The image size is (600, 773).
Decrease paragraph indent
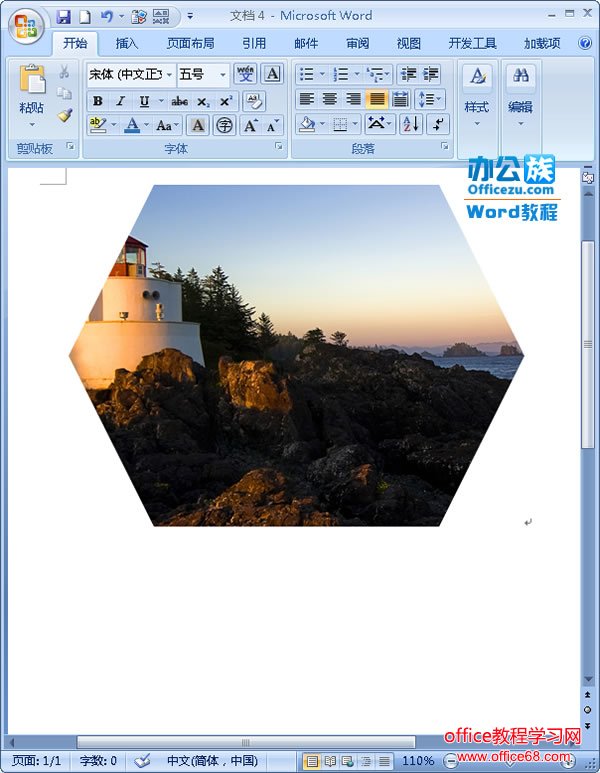click(x=408, y=74)
